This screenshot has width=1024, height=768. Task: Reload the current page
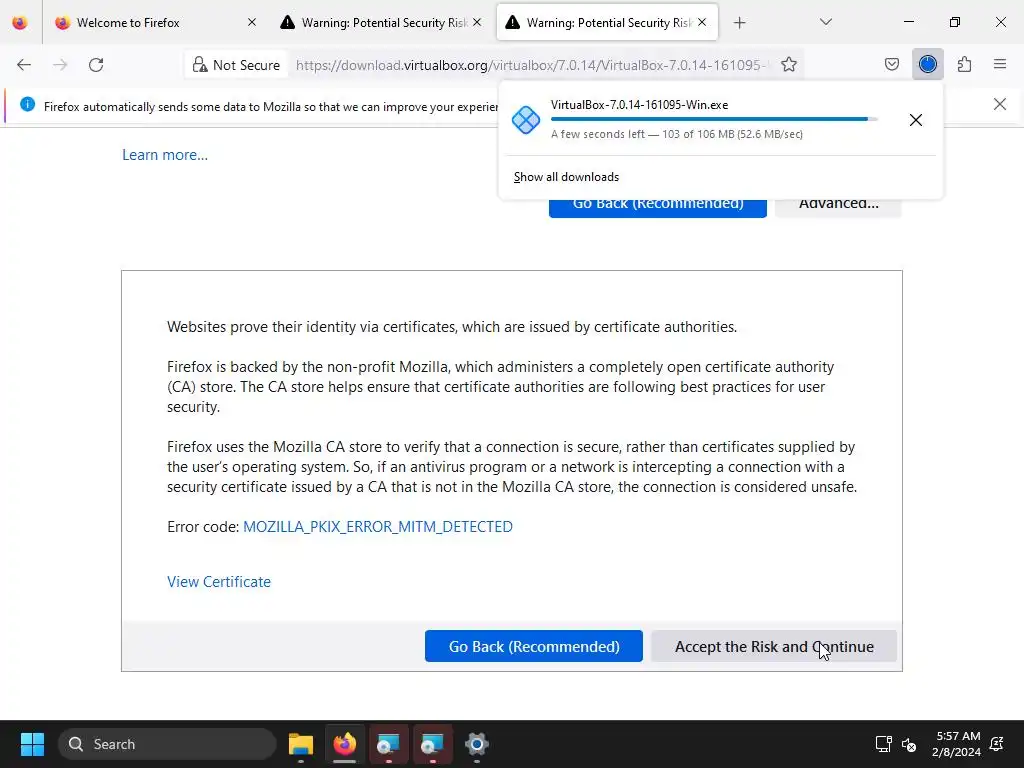[96, 65]
